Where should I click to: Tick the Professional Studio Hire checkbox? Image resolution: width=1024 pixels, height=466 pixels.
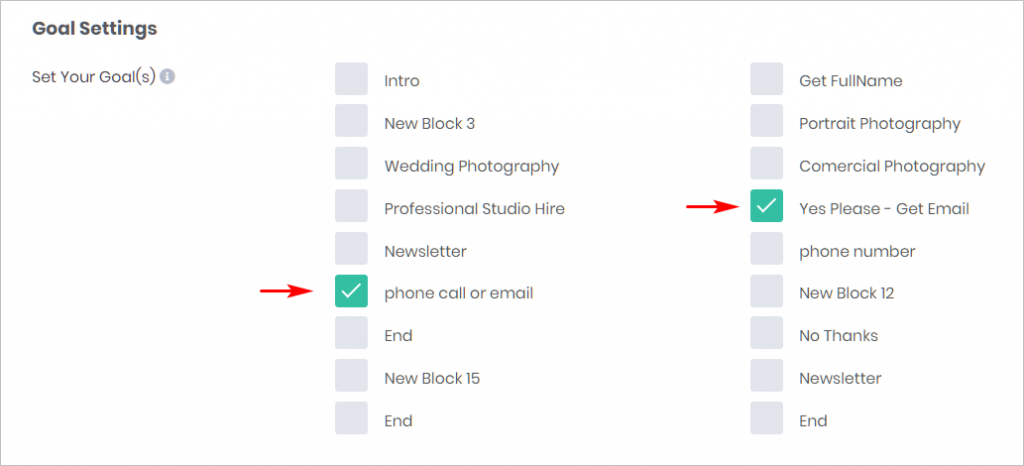(351, 206)
